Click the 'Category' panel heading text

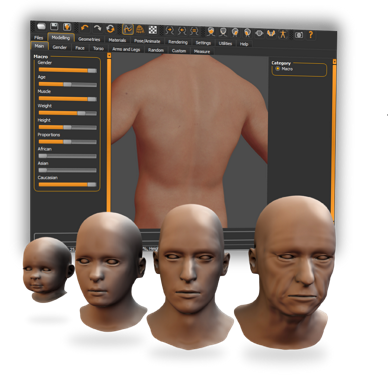pos(281,63)
